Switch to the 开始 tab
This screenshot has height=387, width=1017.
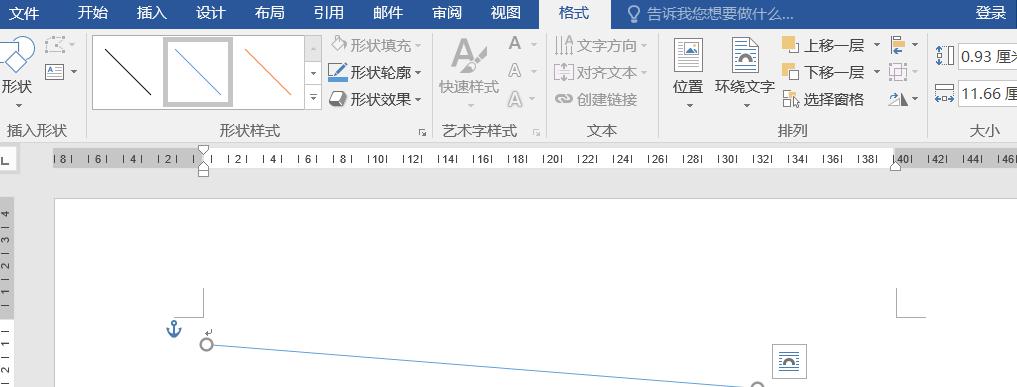coord(93,13)
